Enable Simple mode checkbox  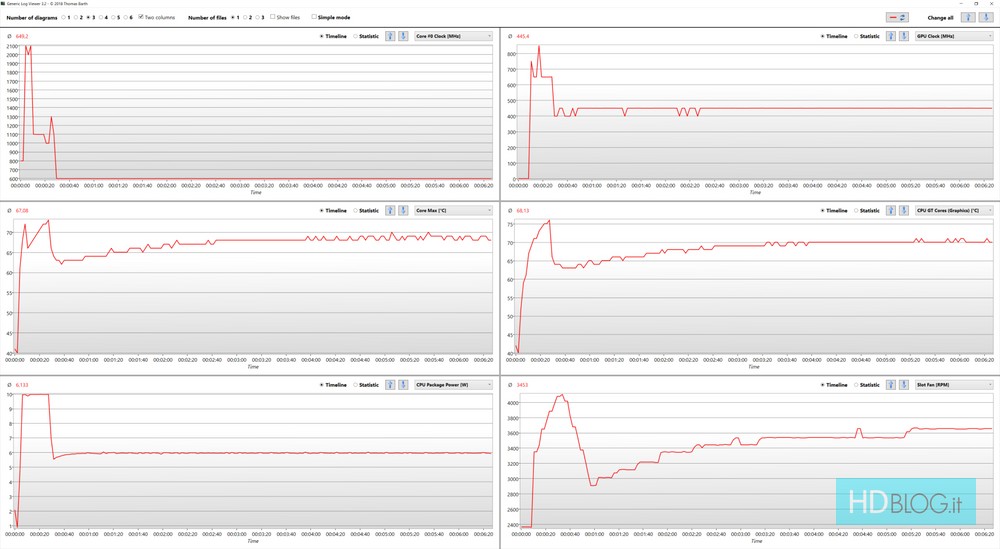click(x=314, y=17)
